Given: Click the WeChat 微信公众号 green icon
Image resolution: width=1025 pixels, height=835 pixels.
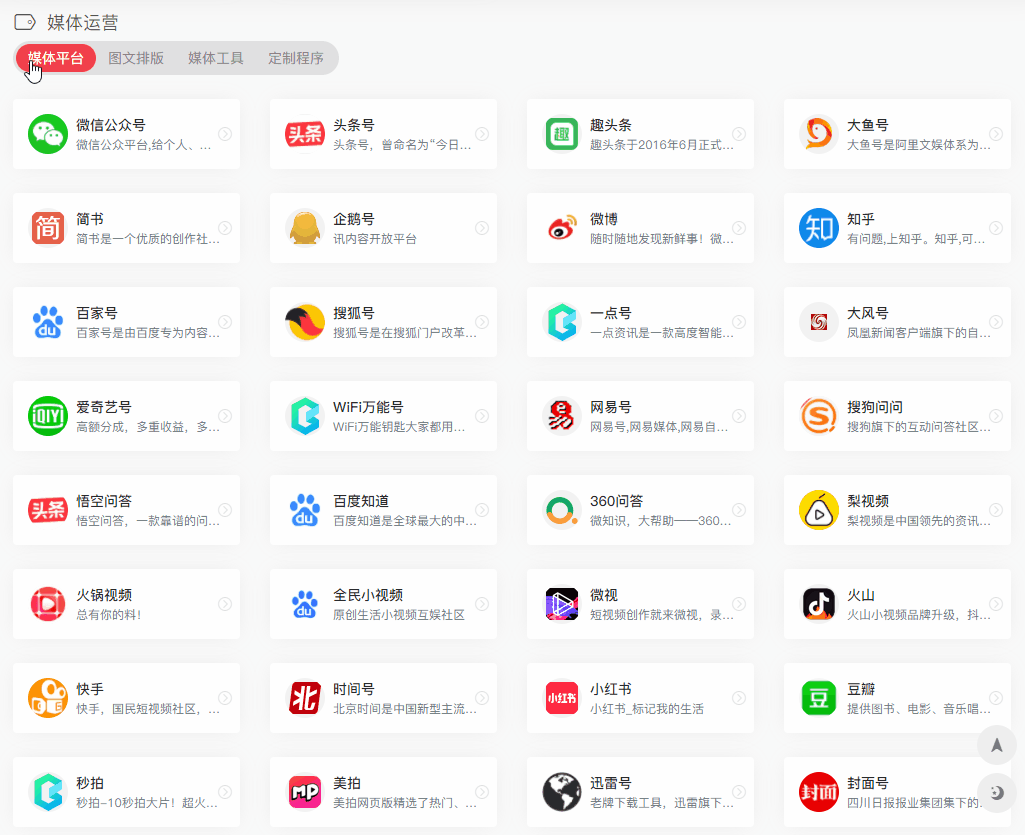Looking at the screenshot, I should 48,134.
